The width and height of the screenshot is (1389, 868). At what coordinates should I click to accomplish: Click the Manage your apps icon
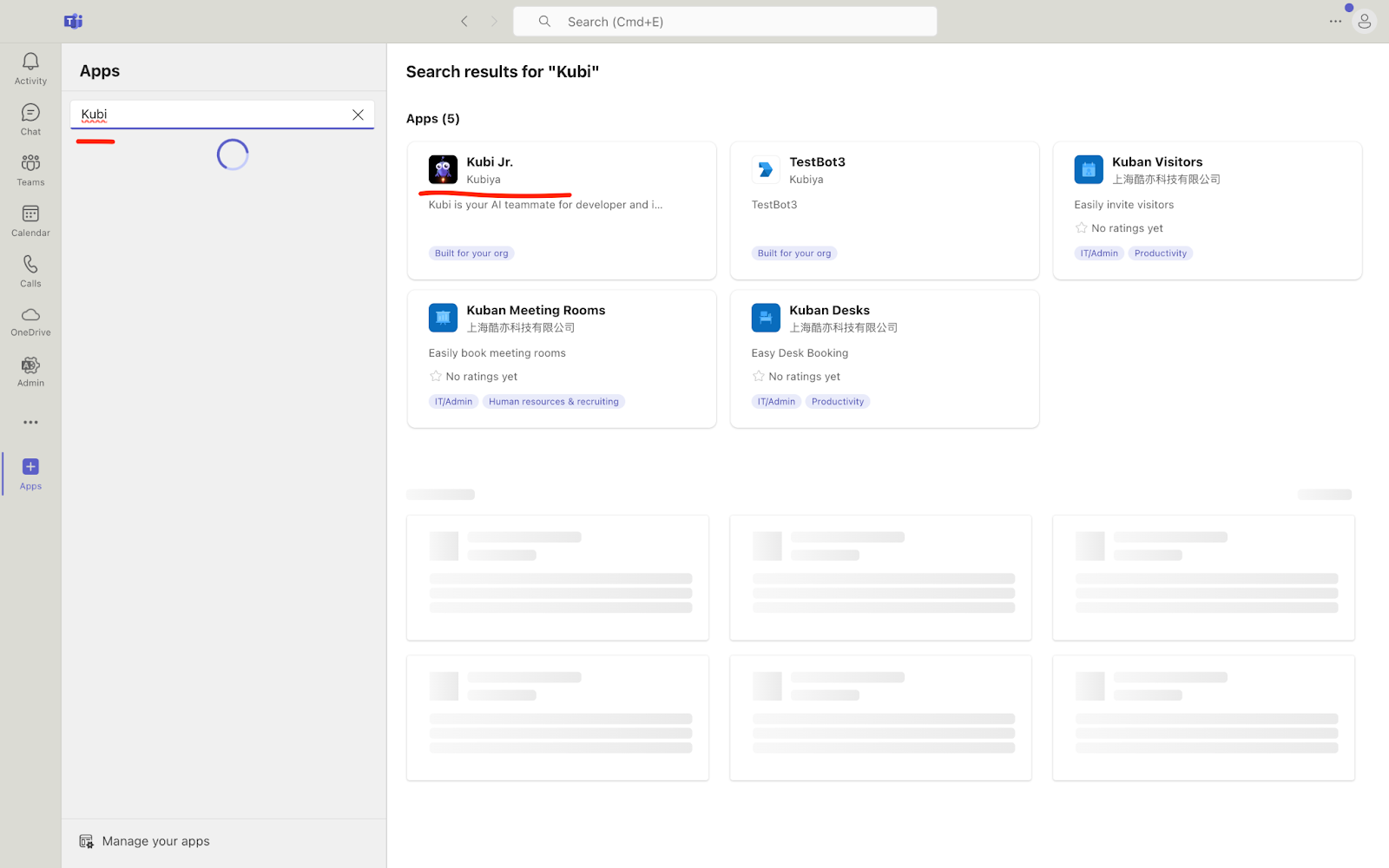coord(86,841)
